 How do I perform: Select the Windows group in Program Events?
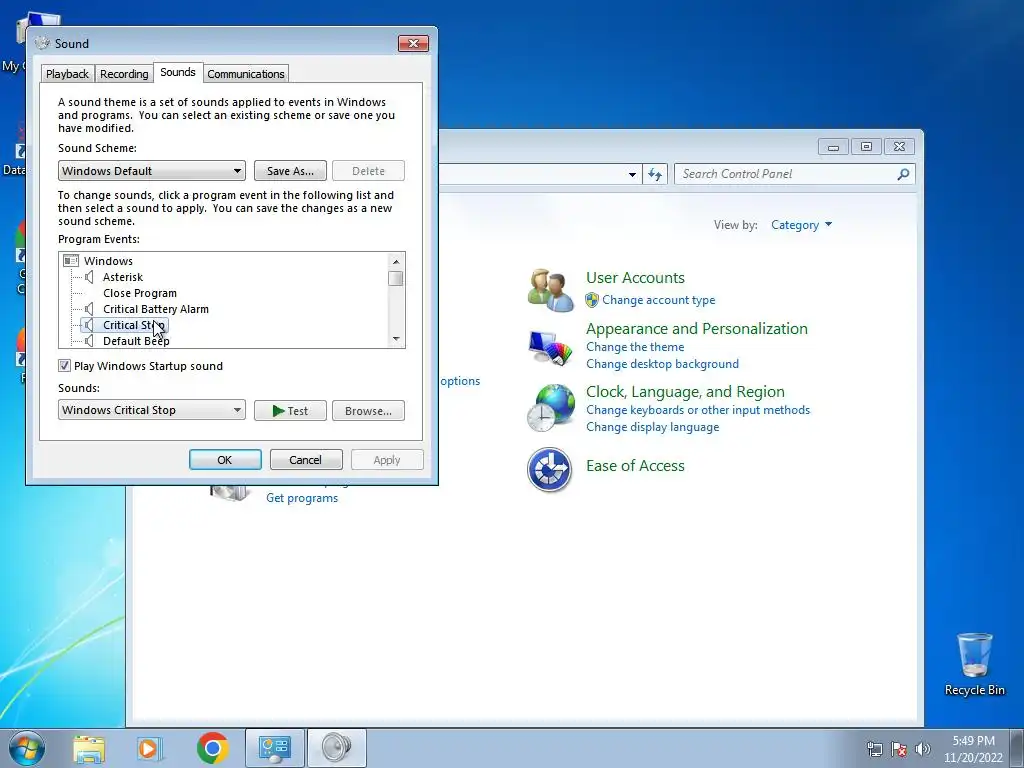click(108, 261)
